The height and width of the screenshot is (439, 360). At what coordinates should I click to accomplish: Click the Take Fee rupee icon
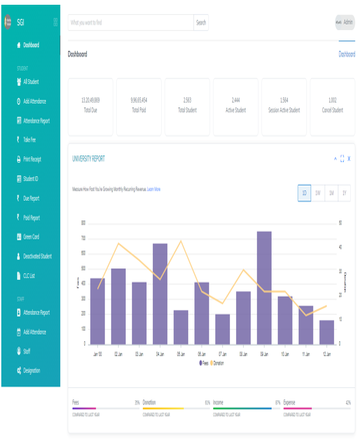(x=18, y=140)
